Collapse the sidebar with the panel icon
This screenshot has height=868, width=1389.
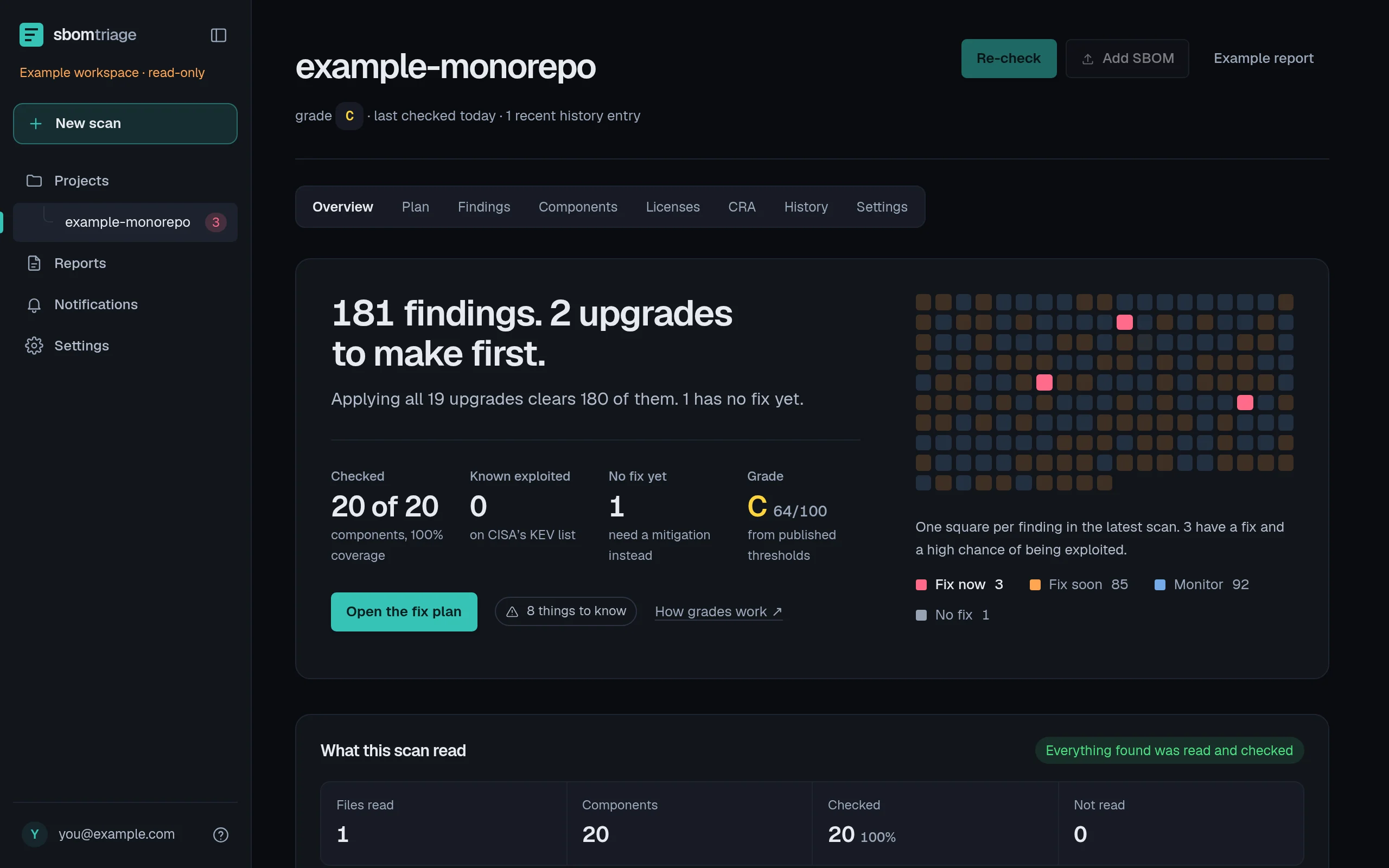[x=219, y=35]
